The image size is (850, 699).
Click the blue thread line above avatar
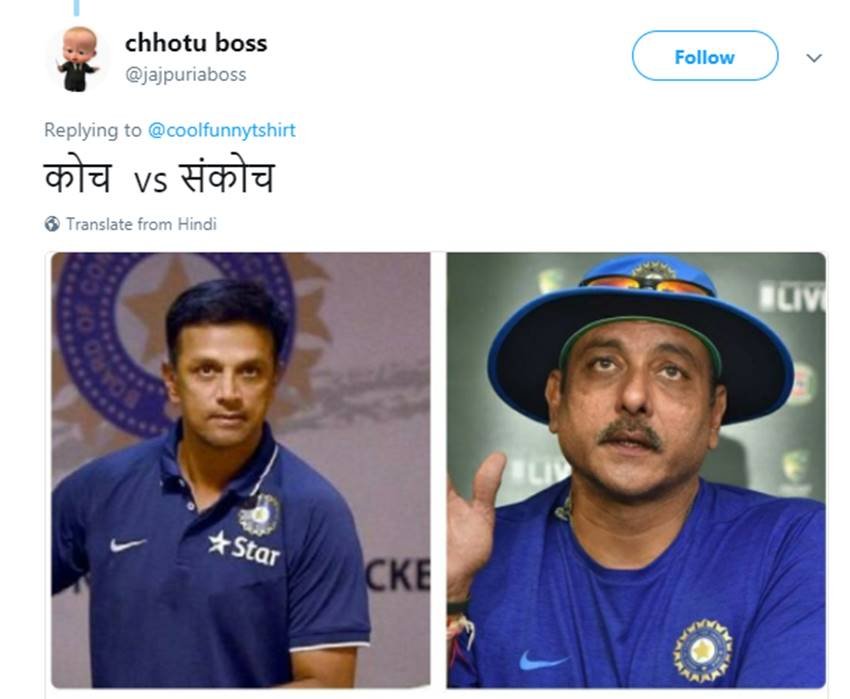coord(76,8)
